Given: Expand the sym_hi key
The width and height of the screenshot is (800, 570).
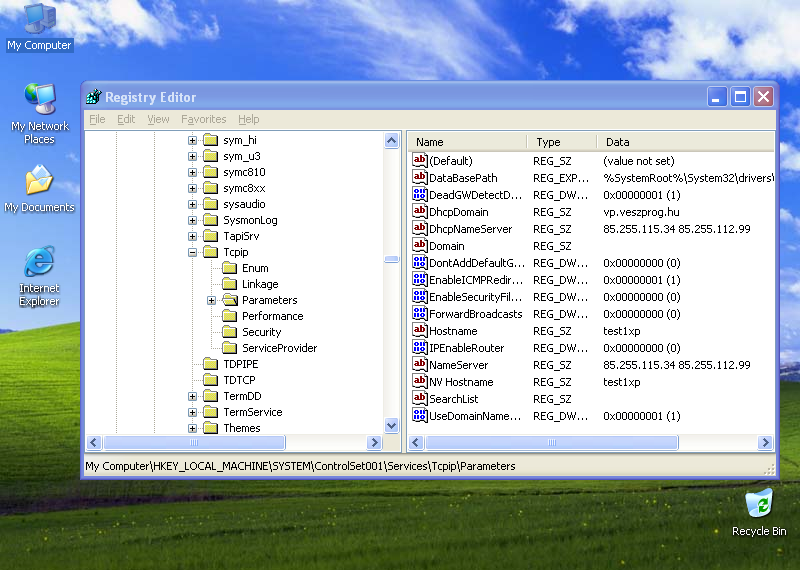Looking at the screenshot, I should pyautogui.click(x=192, y=140).
